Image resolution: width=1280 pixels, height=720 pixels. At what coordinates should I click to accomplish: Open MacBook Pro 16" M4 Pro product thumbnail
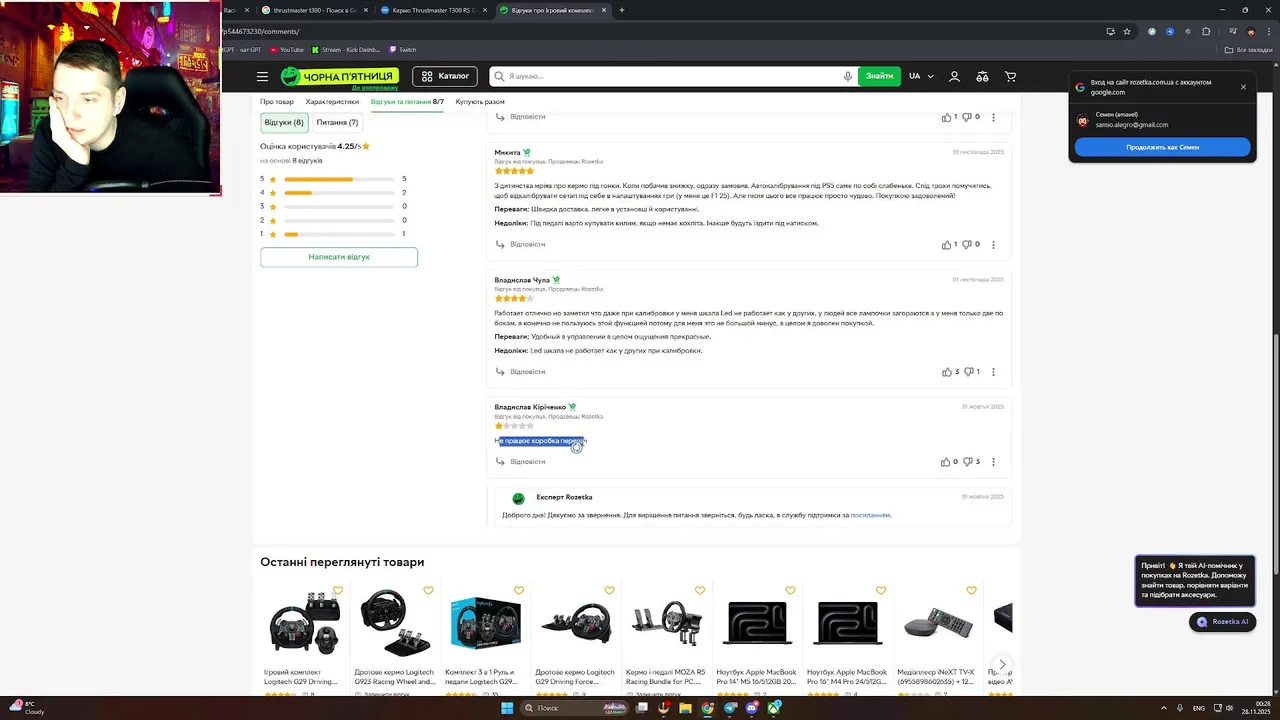(847, 624)
